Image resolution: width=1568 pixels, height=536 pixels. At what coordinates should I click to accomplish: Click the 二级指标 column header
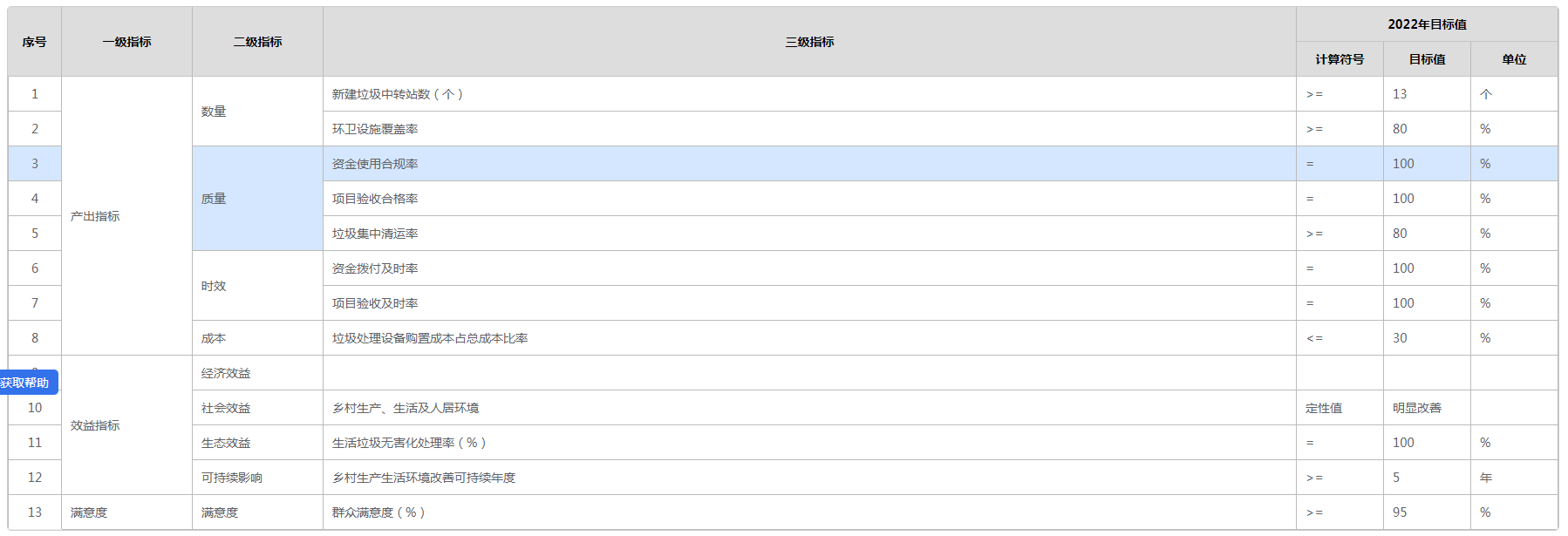[x=257, y=42]
